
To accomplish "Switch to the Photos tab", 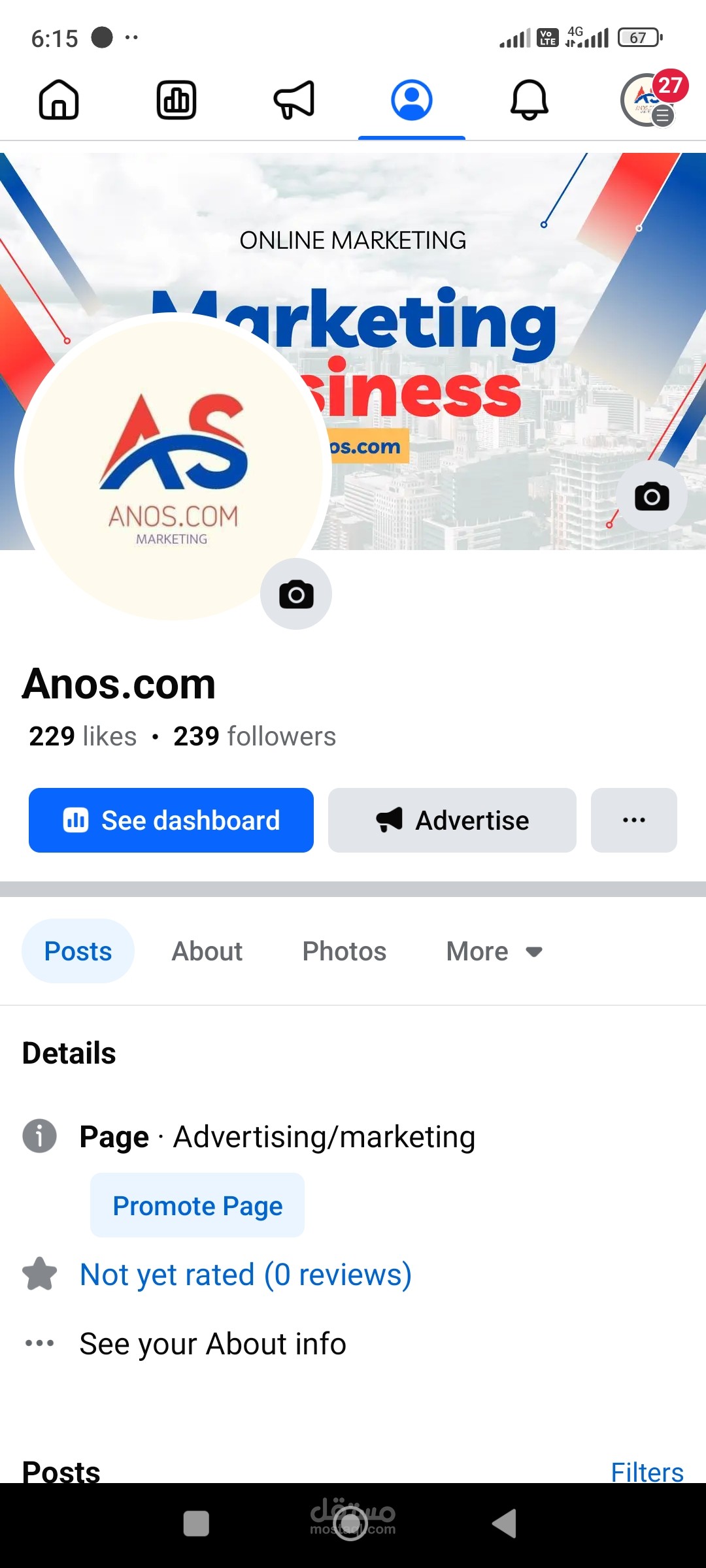I will click(x=345, y=951).
